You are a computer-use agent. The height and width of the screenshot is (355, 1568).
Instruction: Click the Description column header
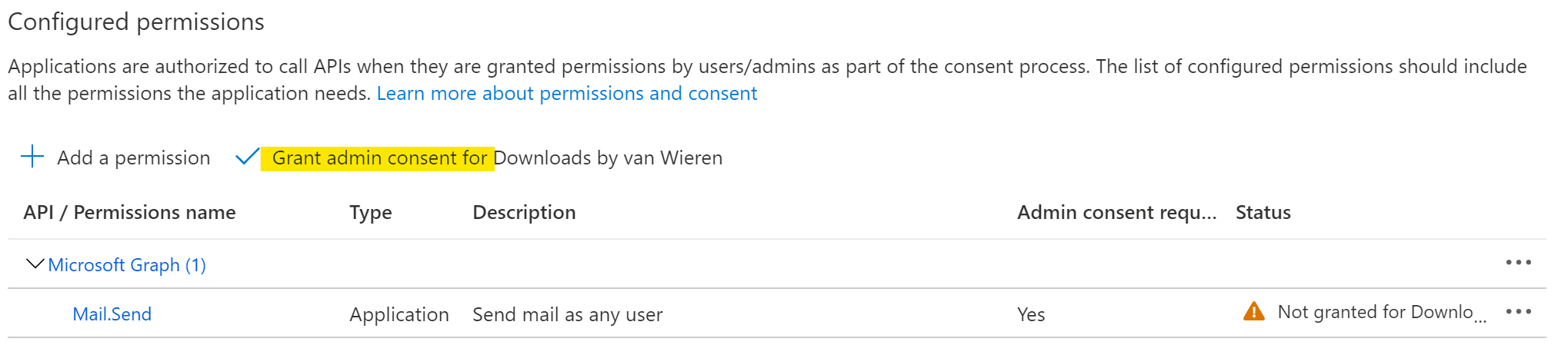[524, 213]
